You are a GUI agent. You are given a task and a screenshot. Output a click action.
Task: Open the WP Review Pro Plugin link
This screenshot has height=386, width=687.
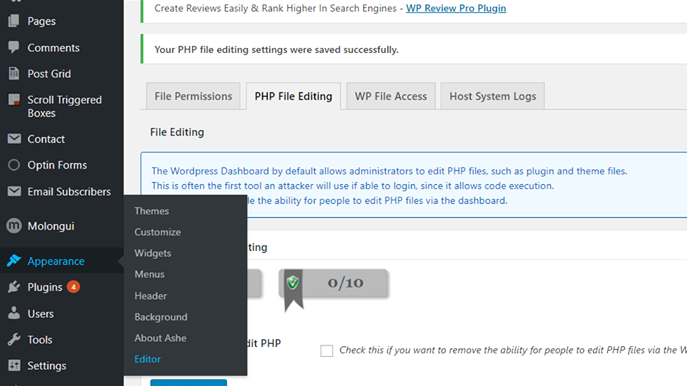pyautogui.click(x=456, y=8)
